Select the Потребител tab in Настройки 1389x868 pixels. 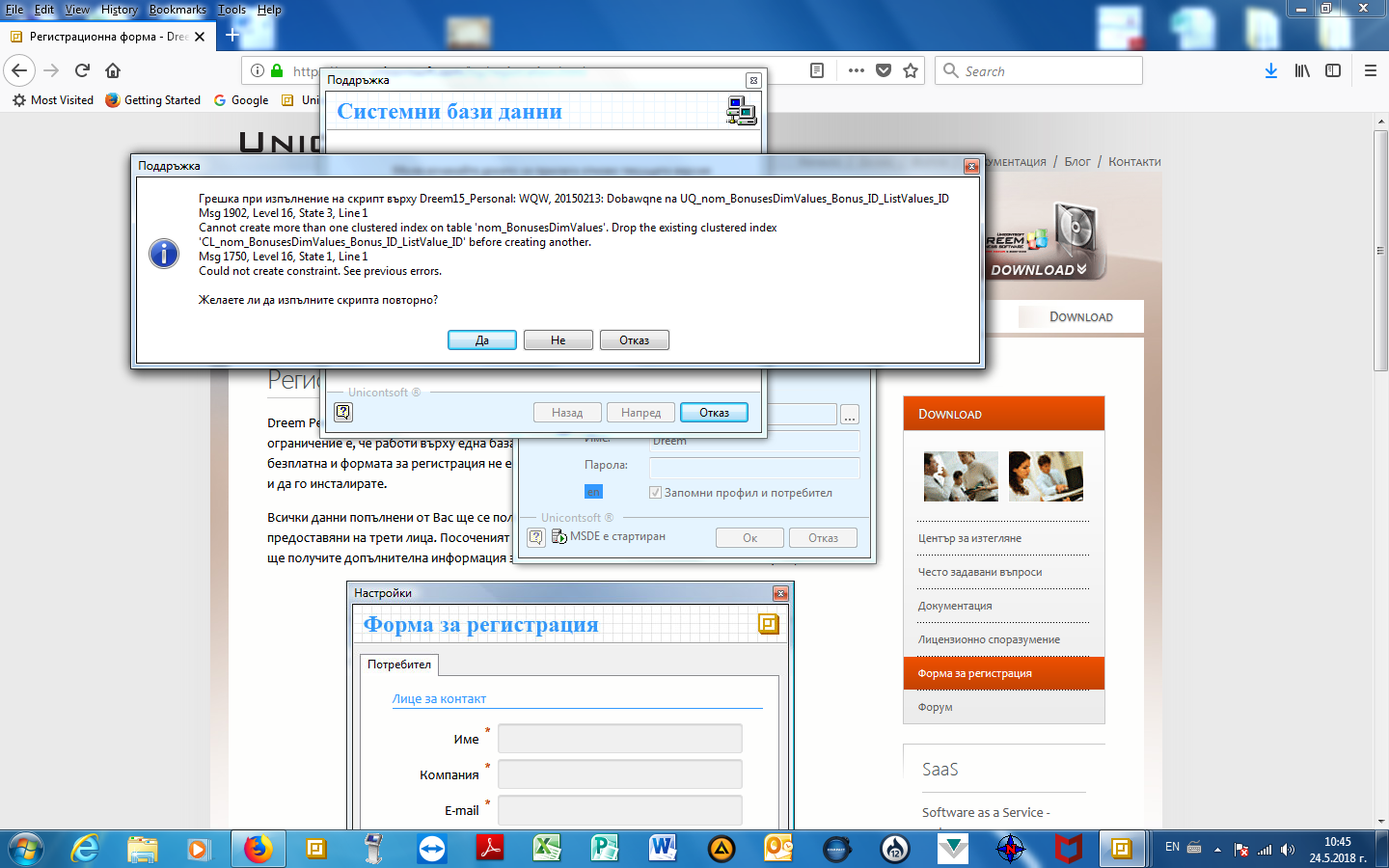point(399,665)
